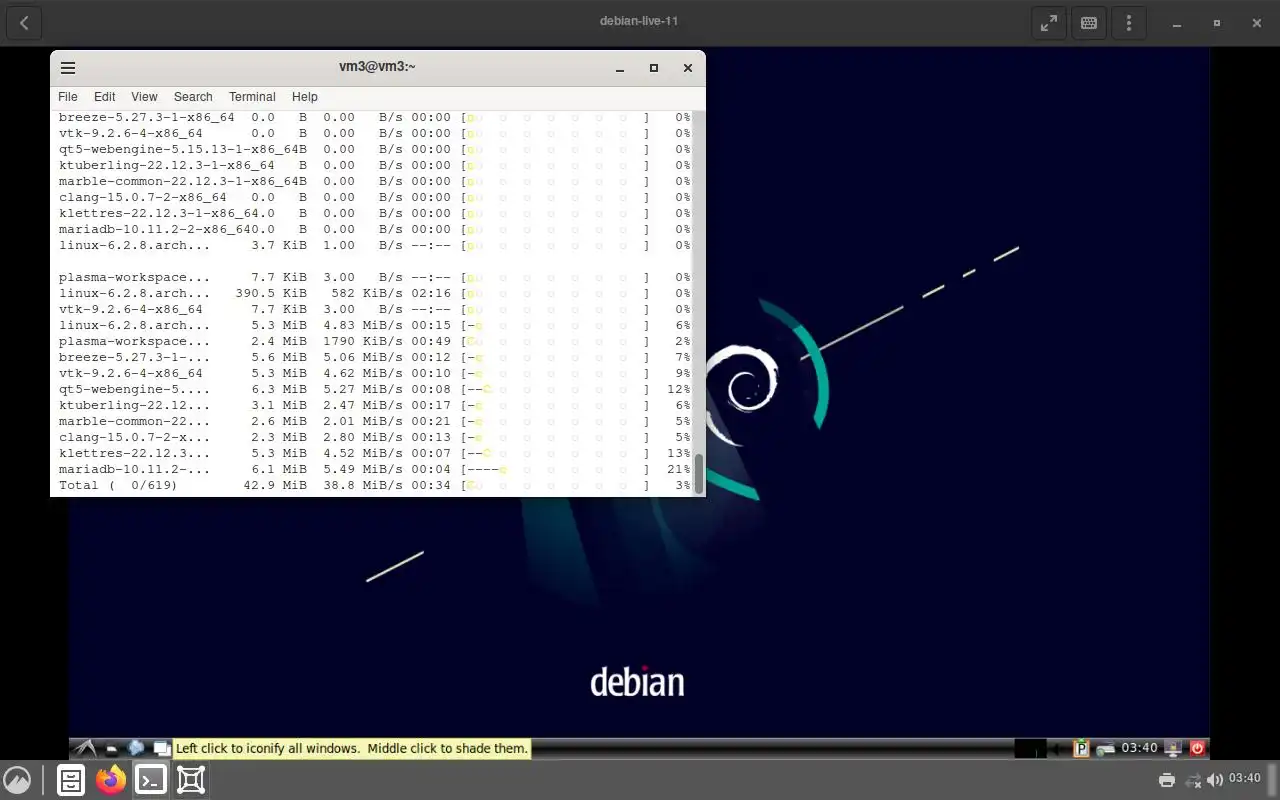Maximize the terminal window
The height and width of the screenshot is (800, 1280).
coord(654,68)
